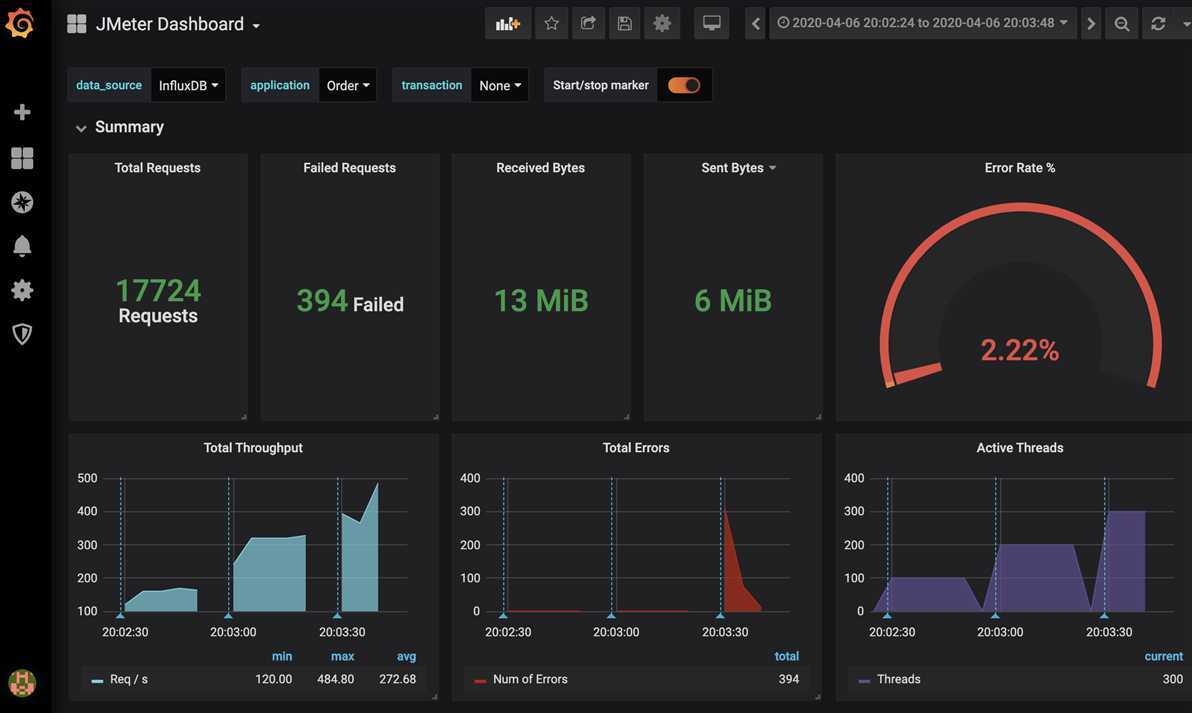Click the user avatar in sidebar

(22, 683)
